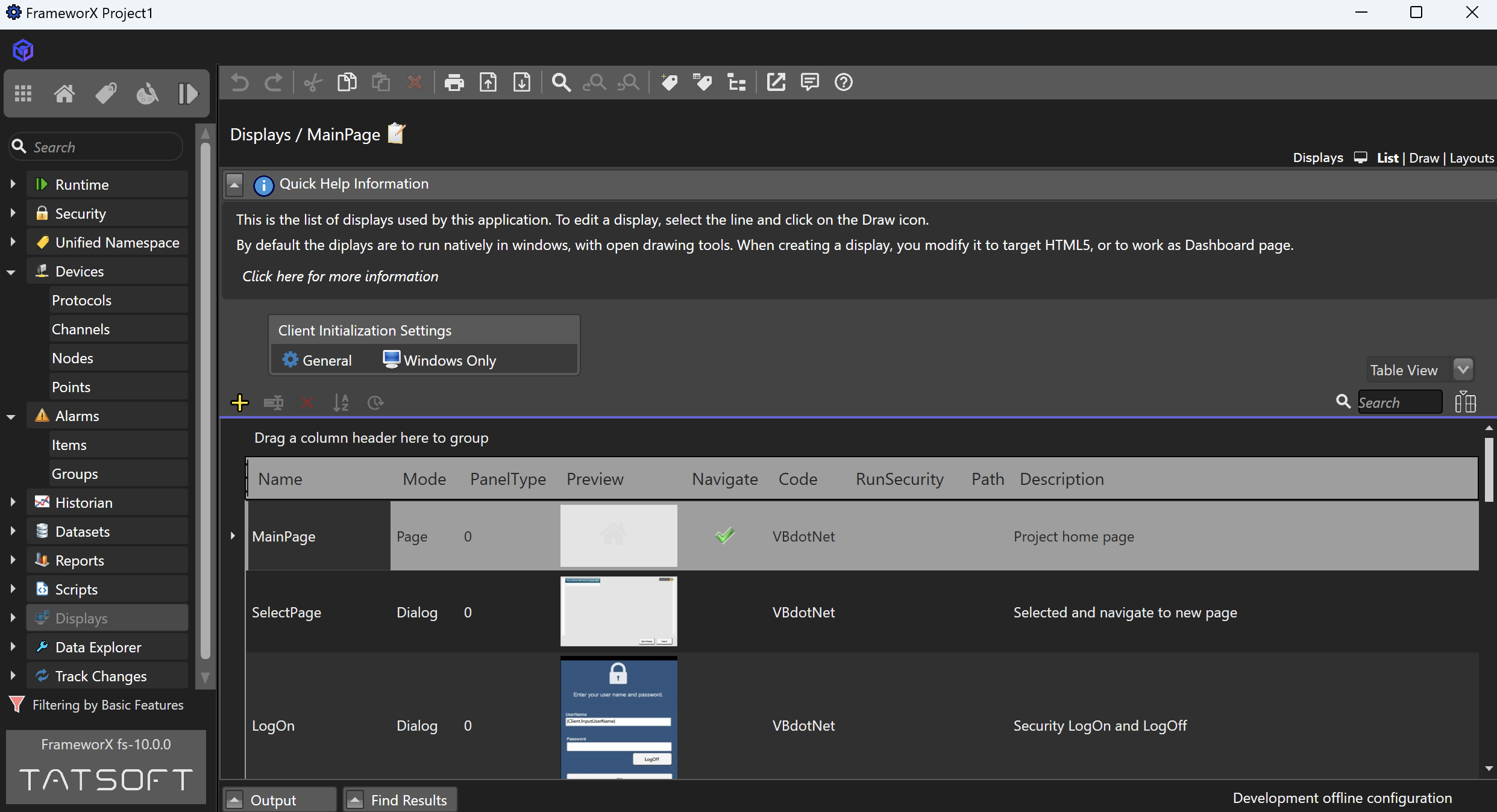Expand the Find Results panel
This screenshot has height=812, width=1497.
pyautogui.click(x=356, y=800)
